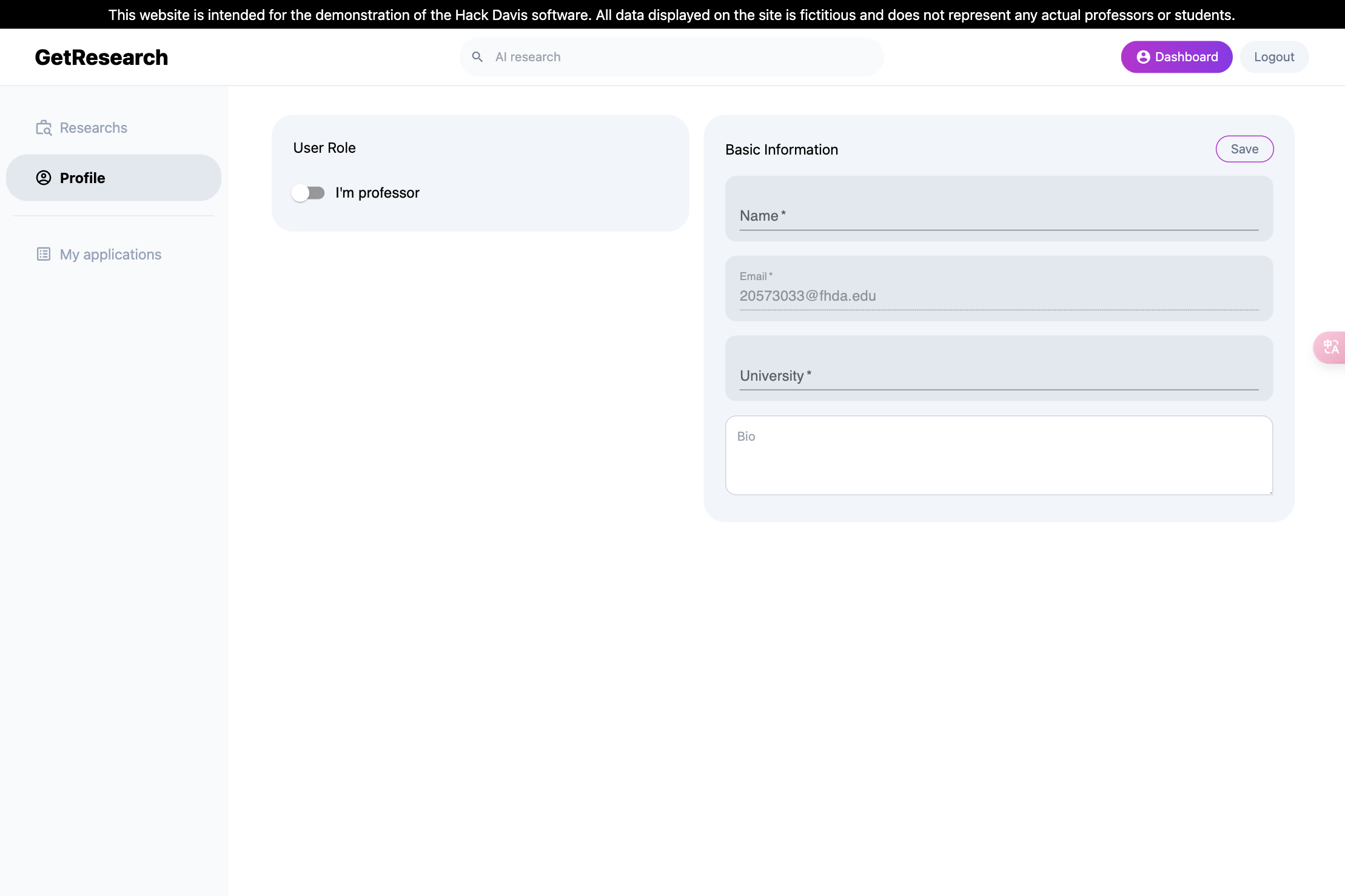Click the user icon inside Dashboard button

(x=1143, y=57)
